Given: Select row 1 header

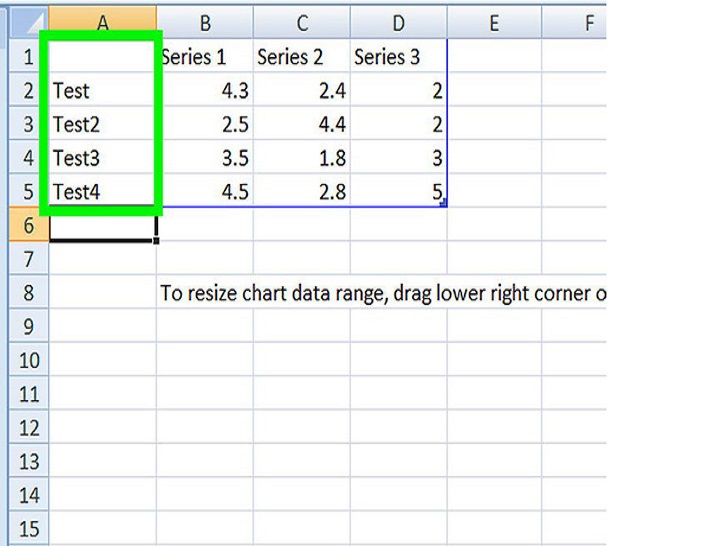Looking at the screenshot, I should [x=28, y=57].
